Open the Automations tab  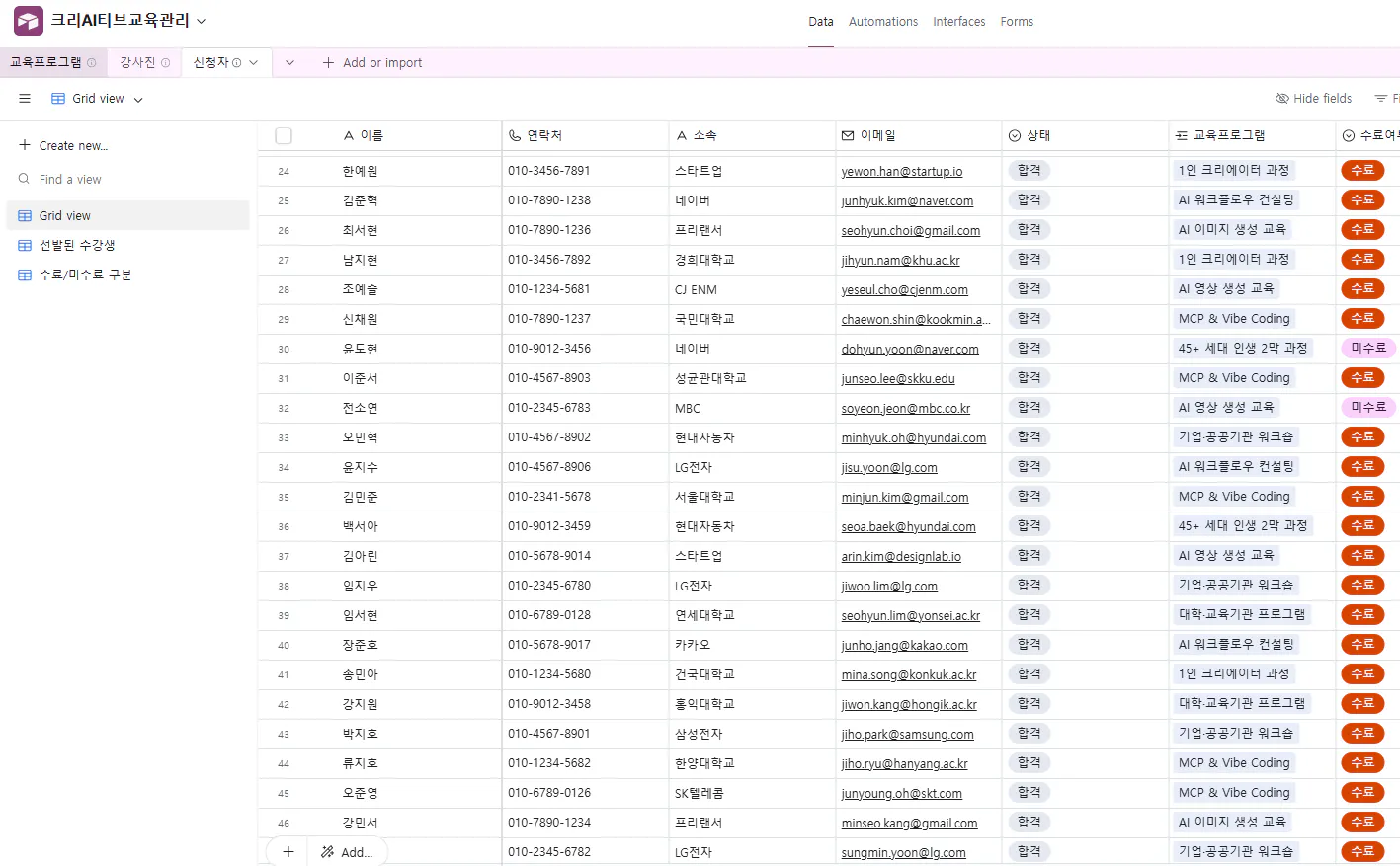[883, 22]
